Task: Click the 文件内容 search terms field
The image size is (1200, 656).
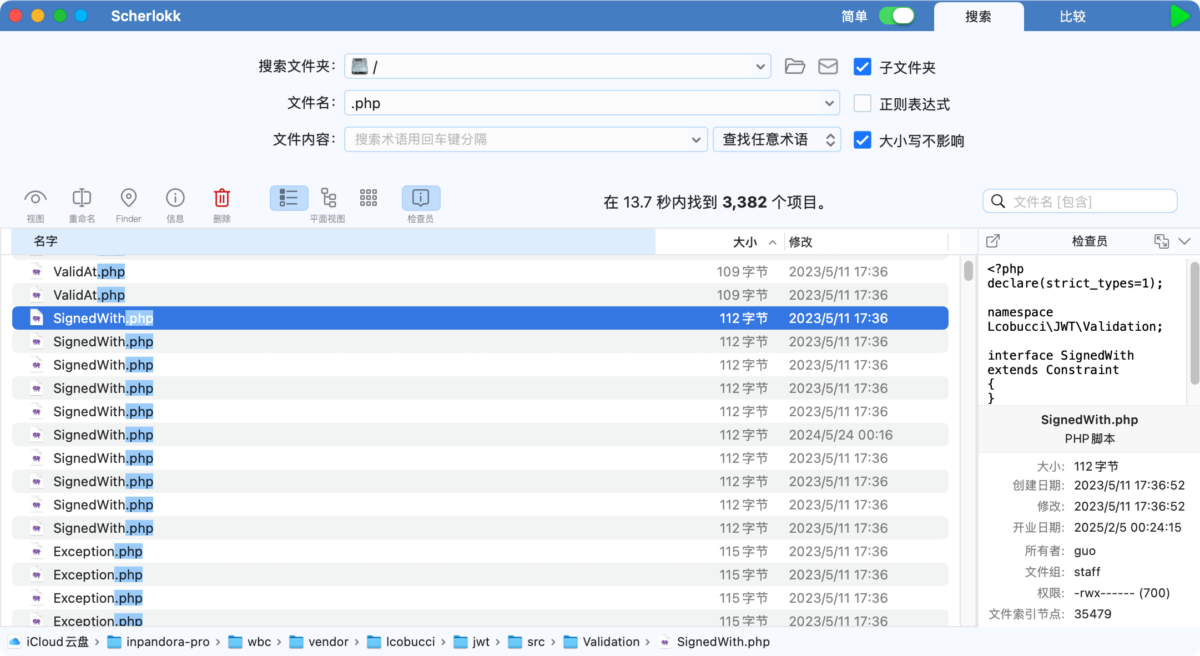Action: 526,140
